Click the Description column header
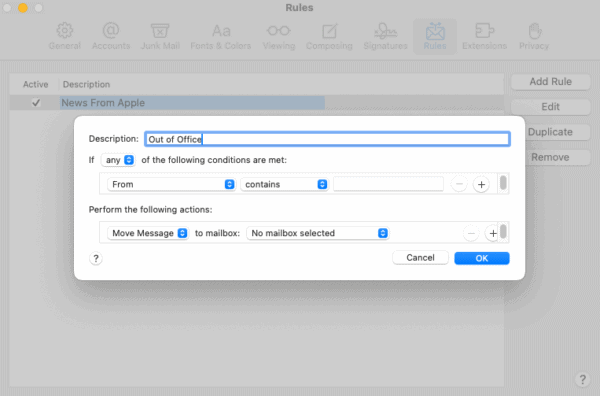This screenshot has width=600, height=396. pyautogui.click(x=86, y=84)
